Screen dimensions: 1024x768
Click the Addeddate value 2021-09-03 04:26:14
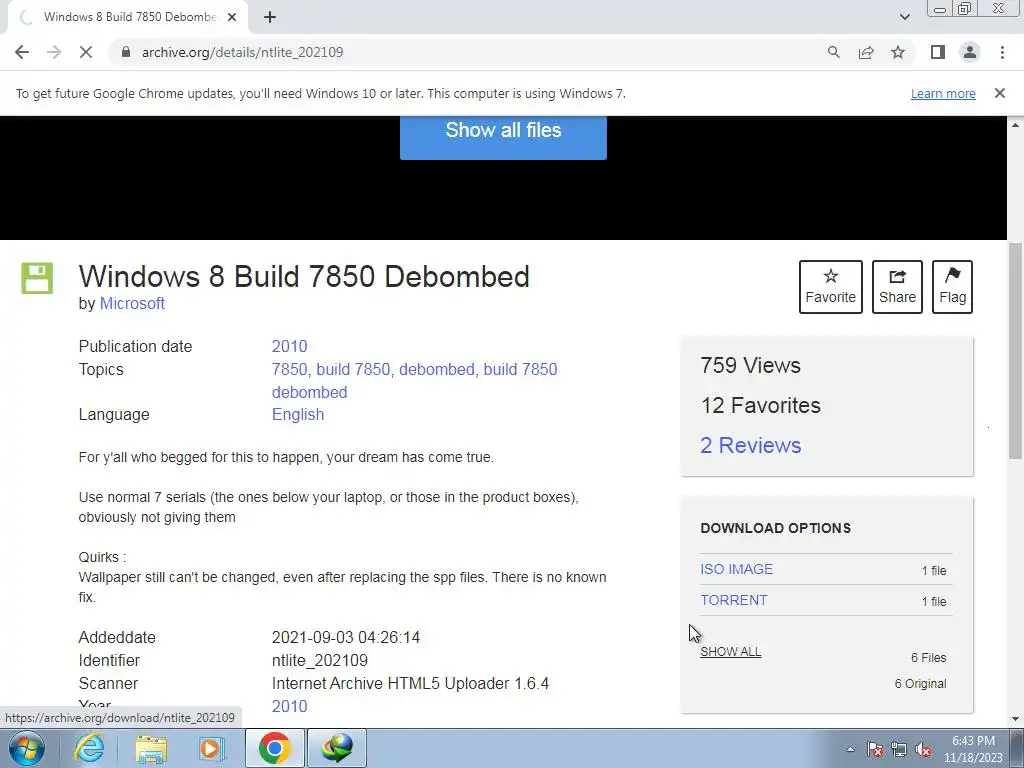[x=345, y=637]
